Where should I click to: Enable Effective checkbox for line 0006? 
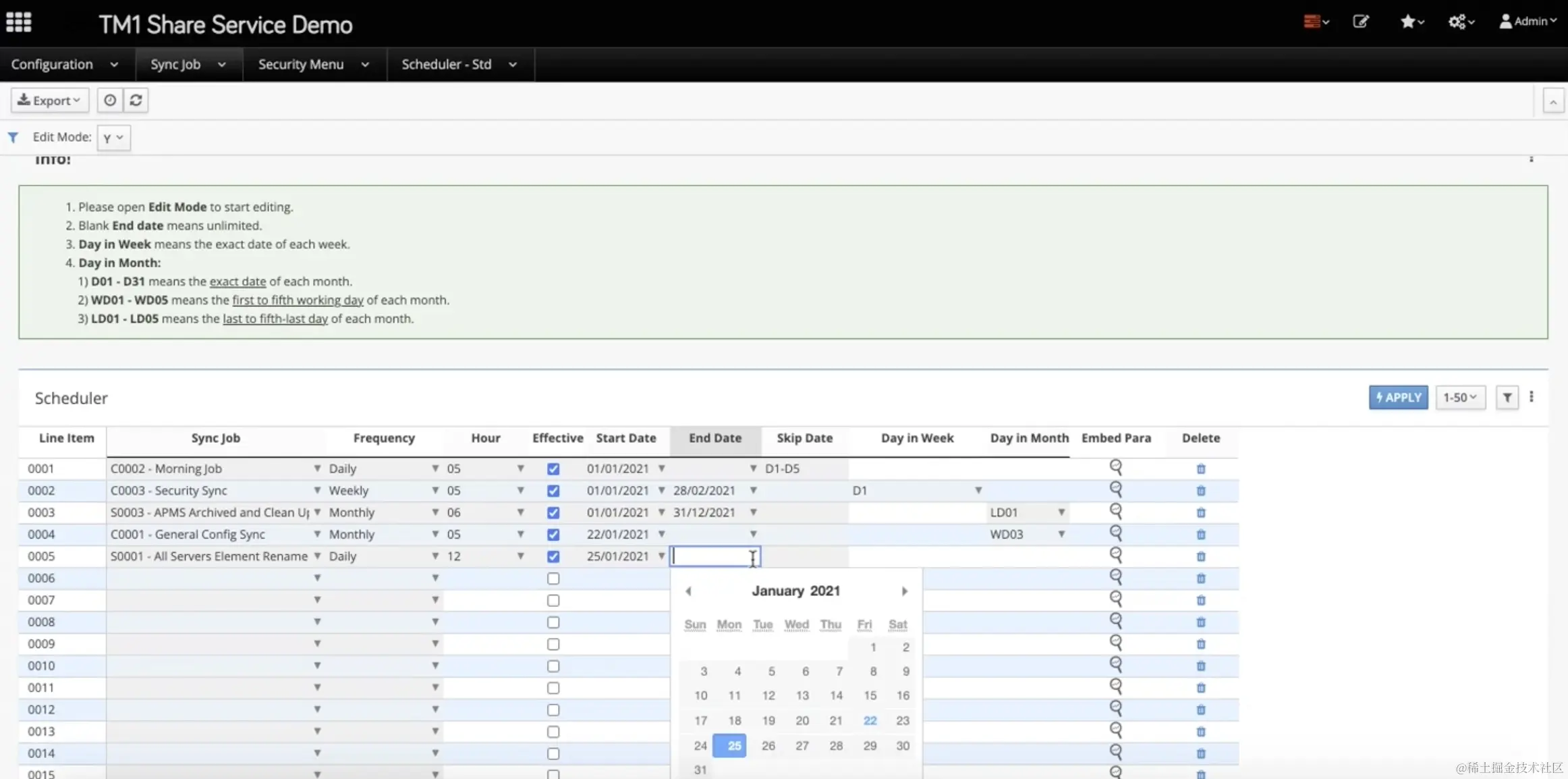553,579
